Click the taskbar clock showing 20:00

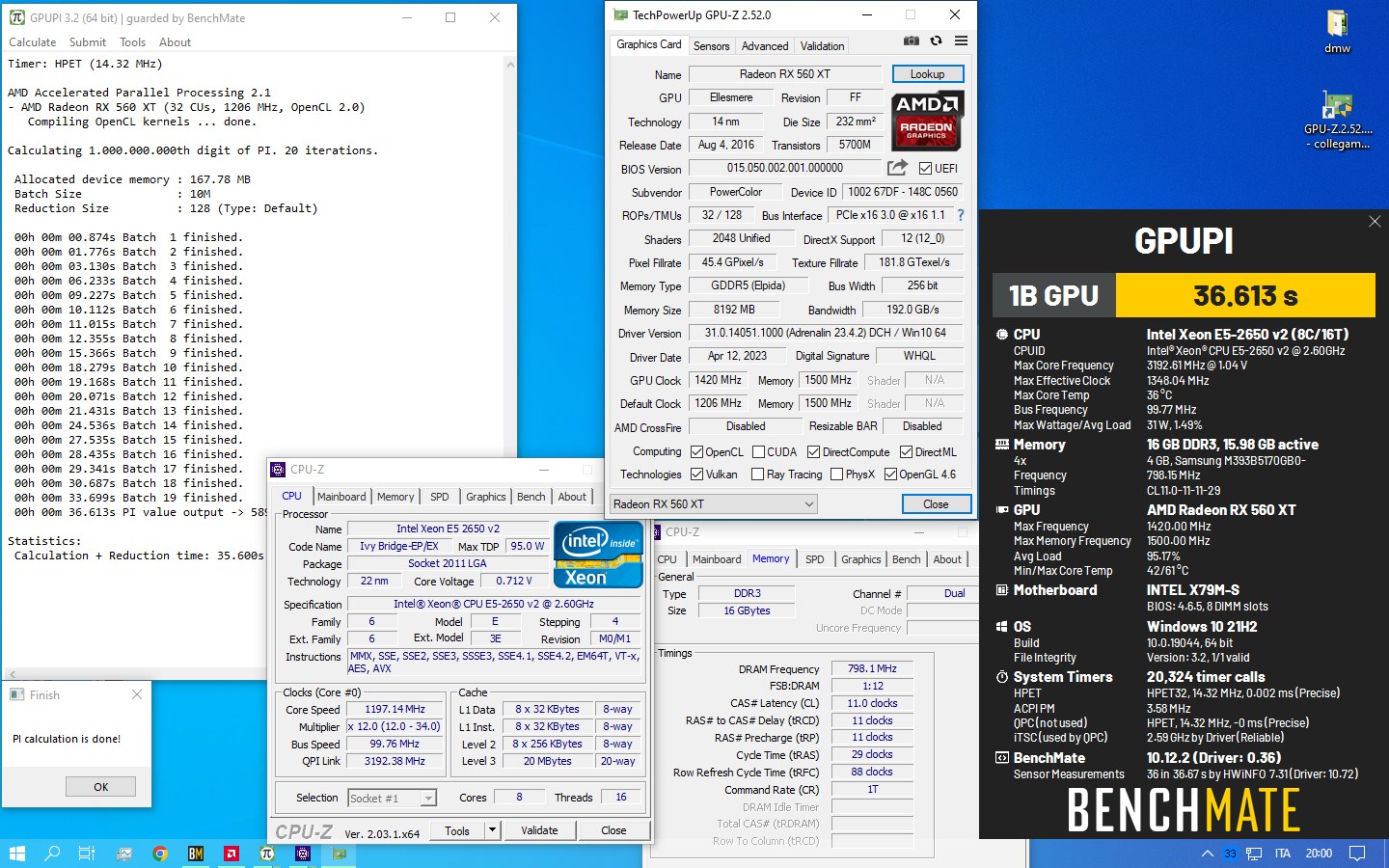point(1319,854)
